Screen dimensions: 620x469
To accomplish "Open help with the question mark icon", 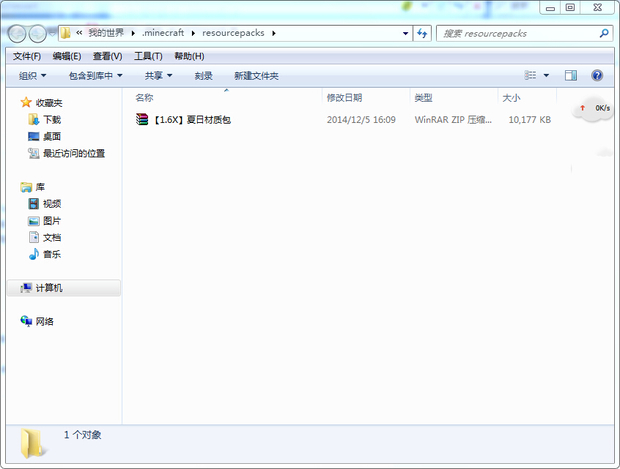I will pos(597,75).
